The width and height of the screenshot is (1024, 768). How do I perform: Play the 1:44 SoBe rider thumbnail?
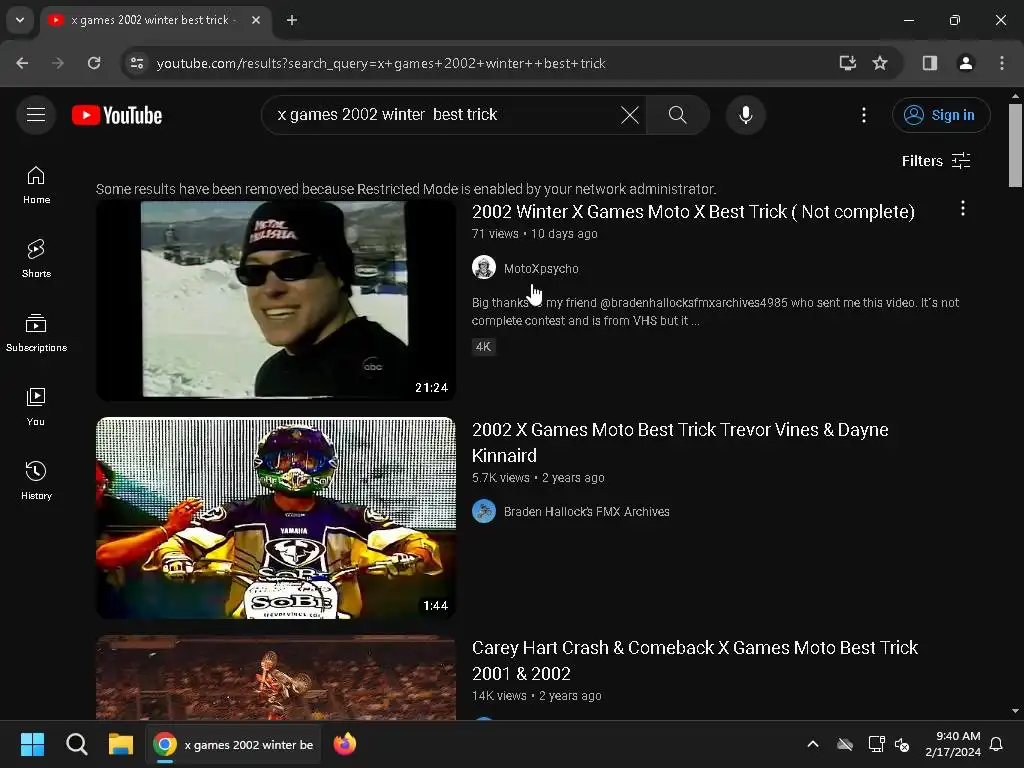(x=276, y=518)
